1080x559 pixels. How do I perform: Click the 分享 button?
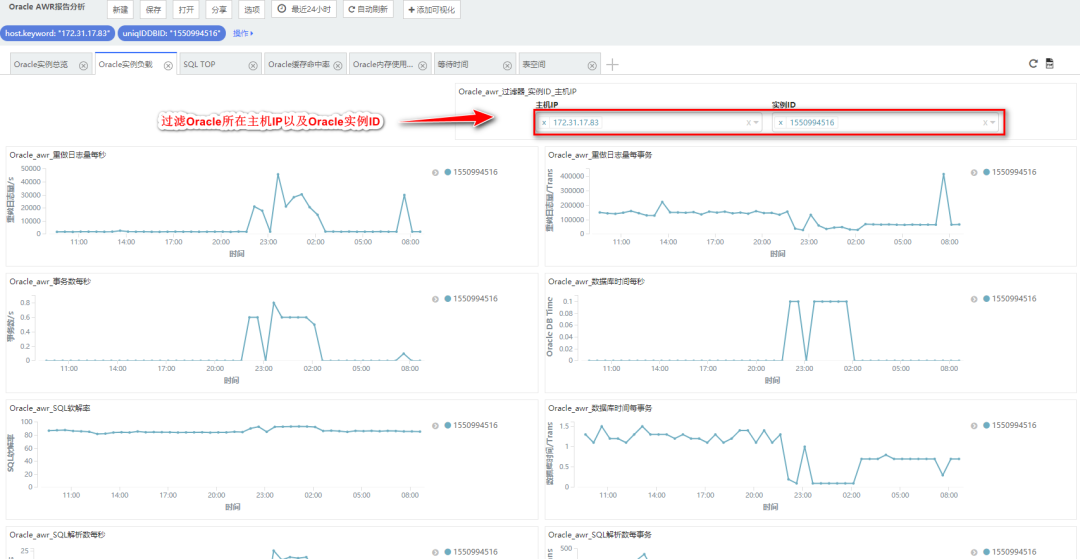coord(218,10)
